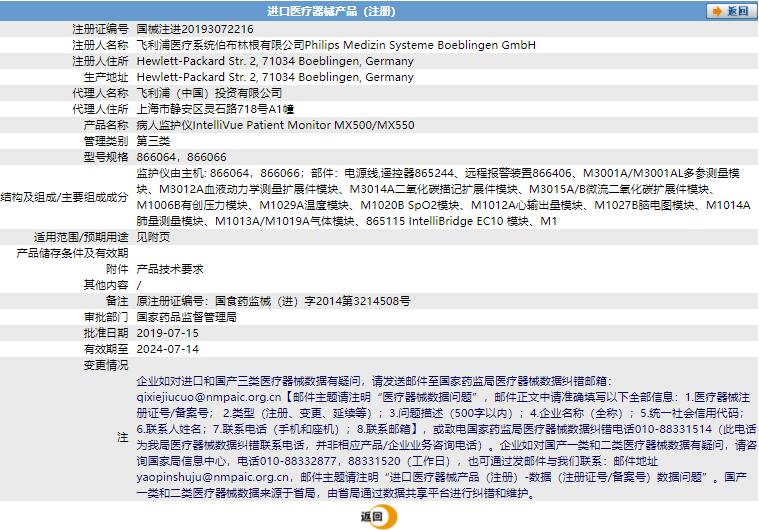This screenshot has width=759, height=530.
Task: Click the 型号规格 label
Action: tap(106, 157)
